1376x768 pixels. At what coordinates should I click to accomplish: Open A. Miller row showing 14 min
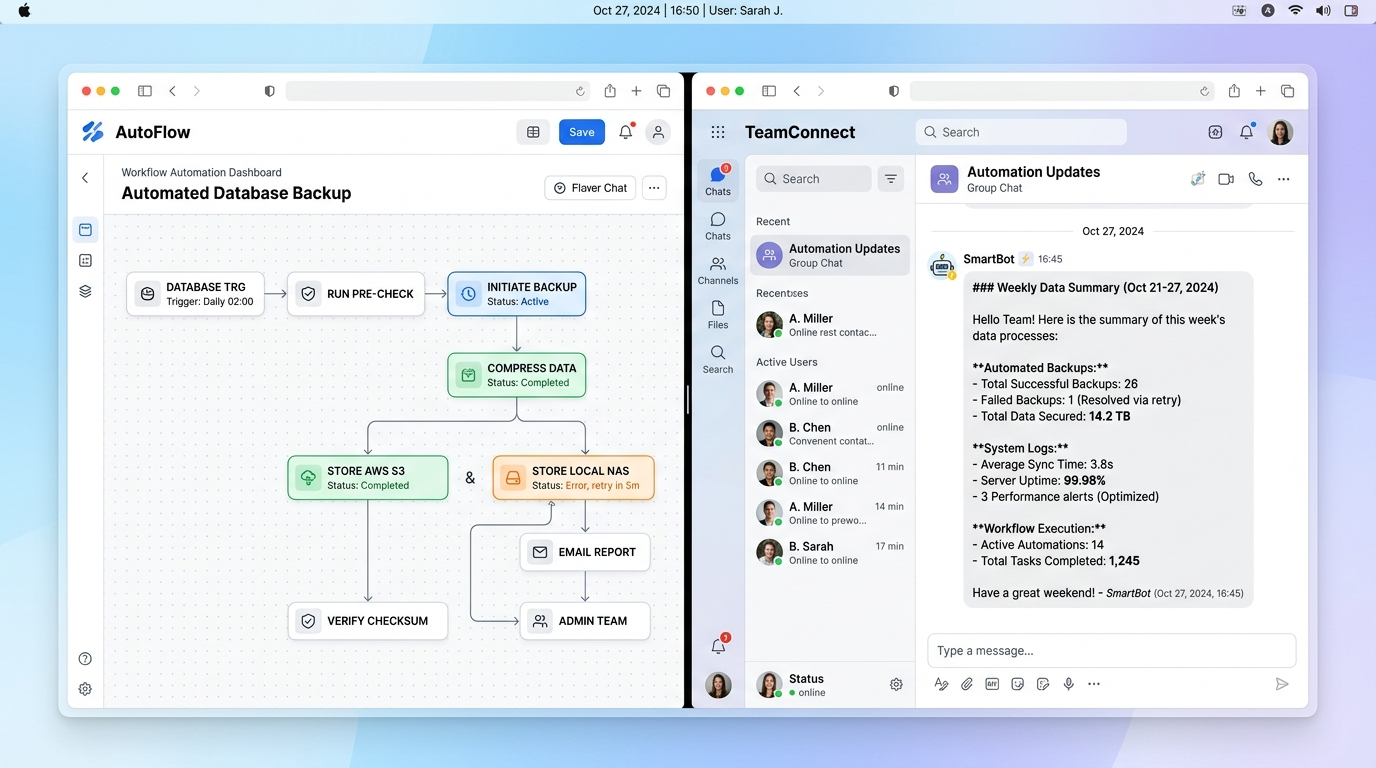click(x=830, y=513)
